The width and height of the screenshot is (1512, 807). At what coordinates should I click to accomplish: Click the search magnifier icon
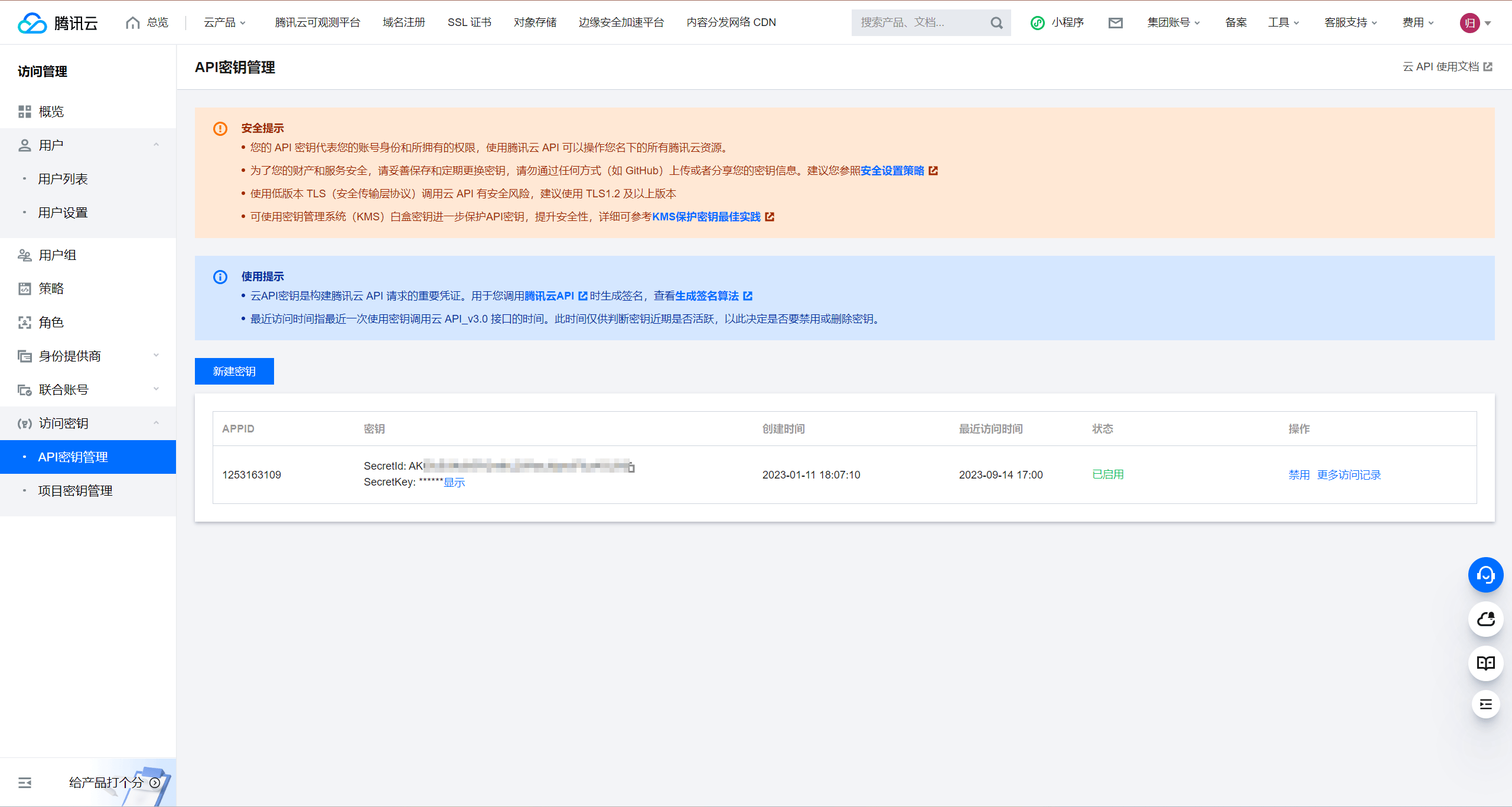tap(996, 23)
